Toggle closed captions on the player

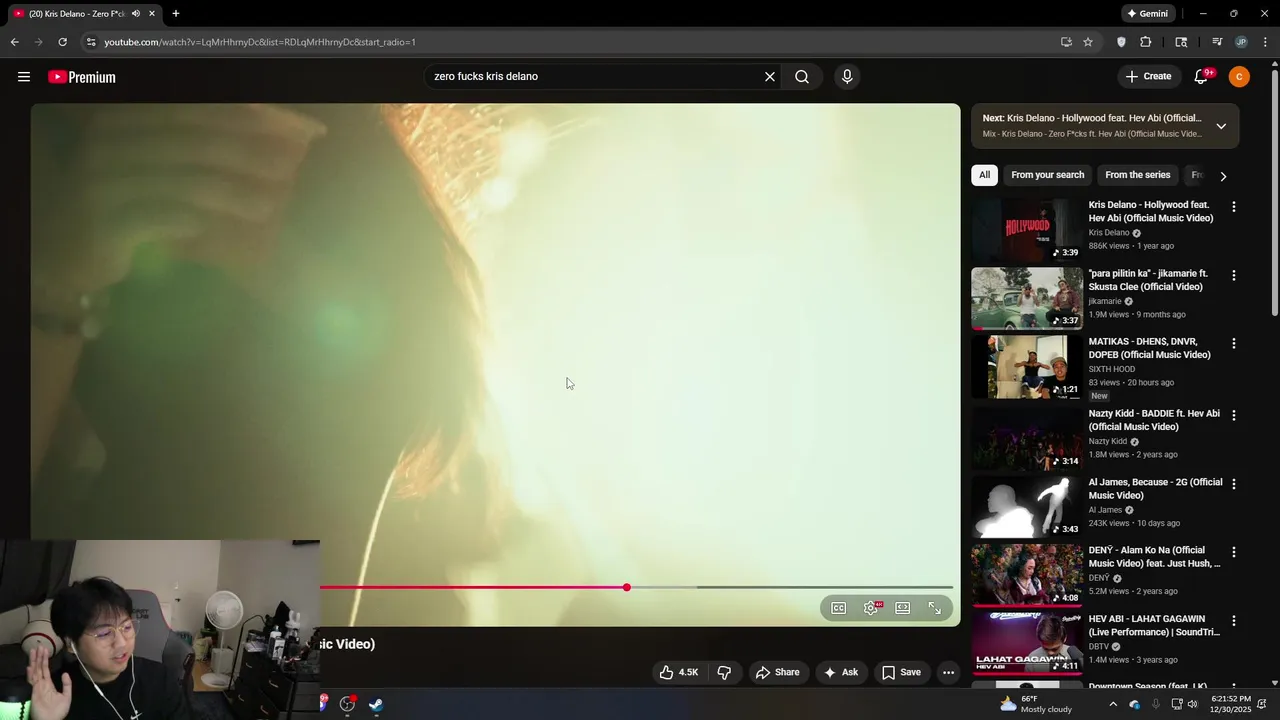point(839,608)
